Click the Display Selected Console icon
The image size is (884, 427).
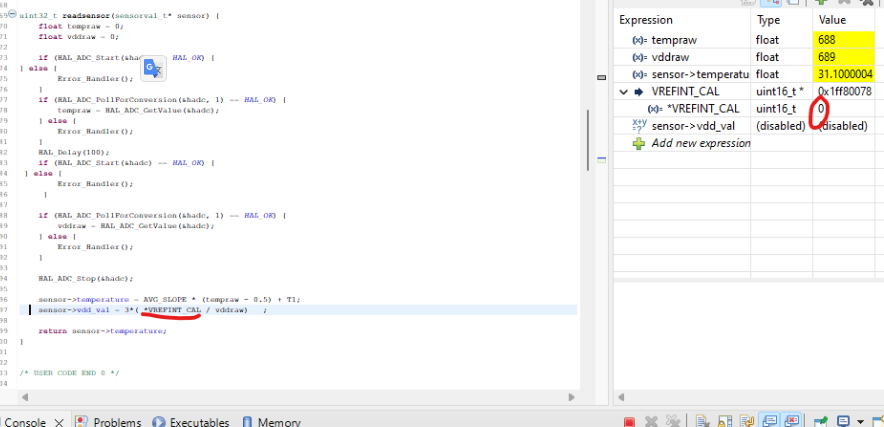[843, 422]
